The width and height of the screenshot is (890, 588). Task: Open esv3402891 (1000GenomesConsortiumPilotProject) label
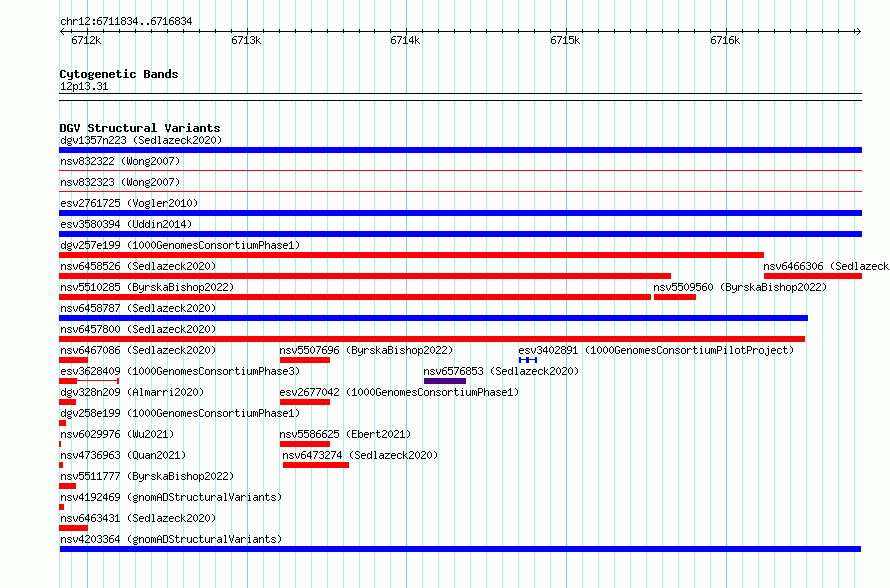656,350
